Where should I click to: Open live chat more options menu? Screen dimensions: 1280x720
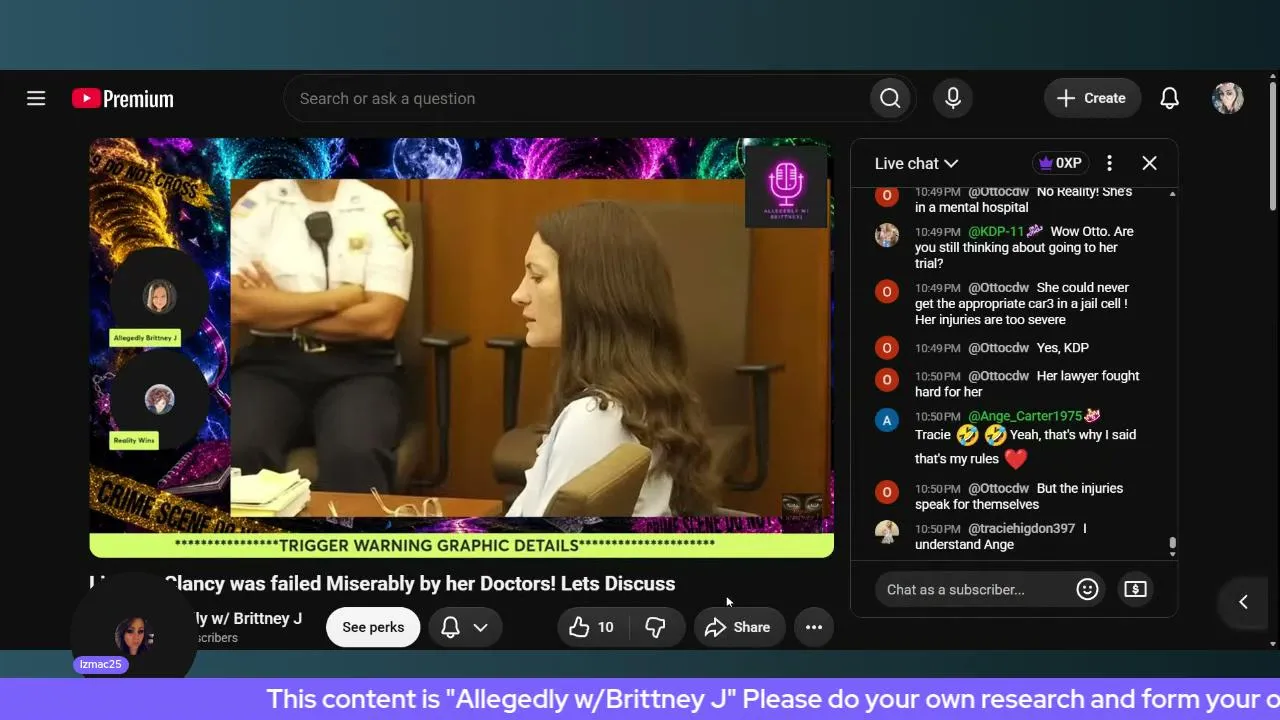coord(1109,163)
